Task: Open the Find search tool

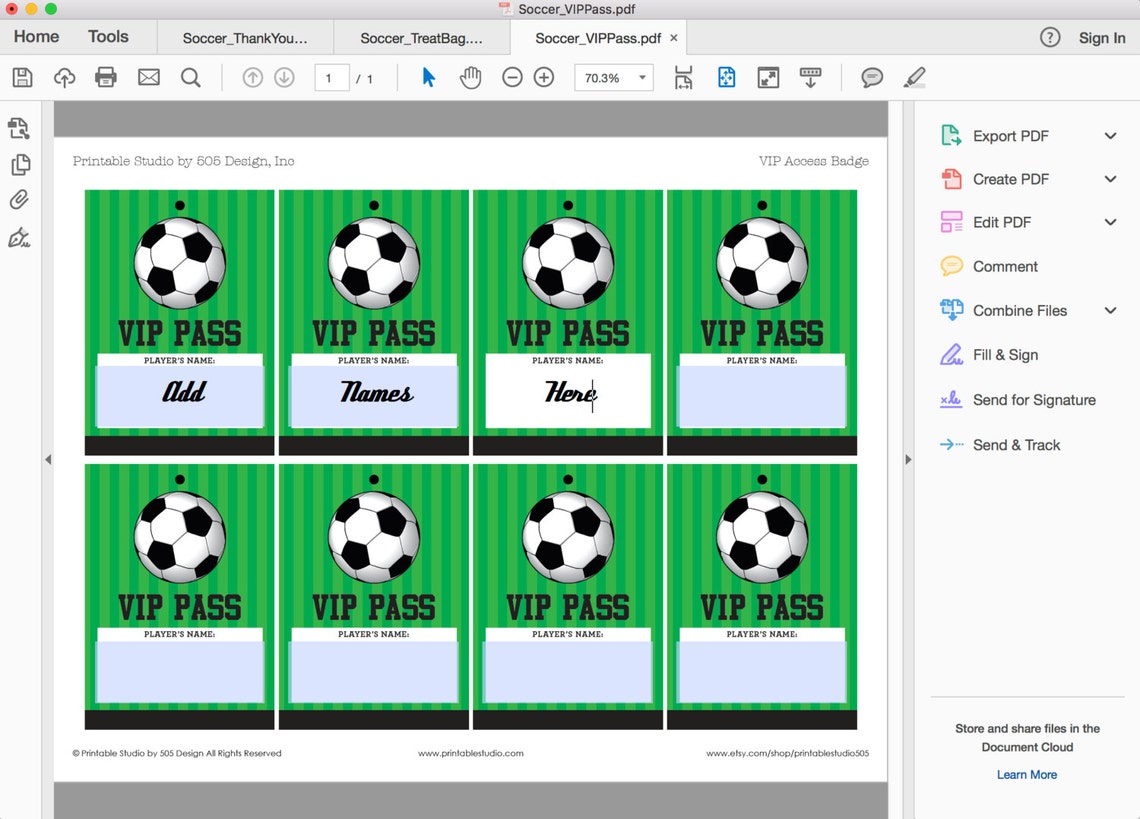Action: click(x=190, y=77)
